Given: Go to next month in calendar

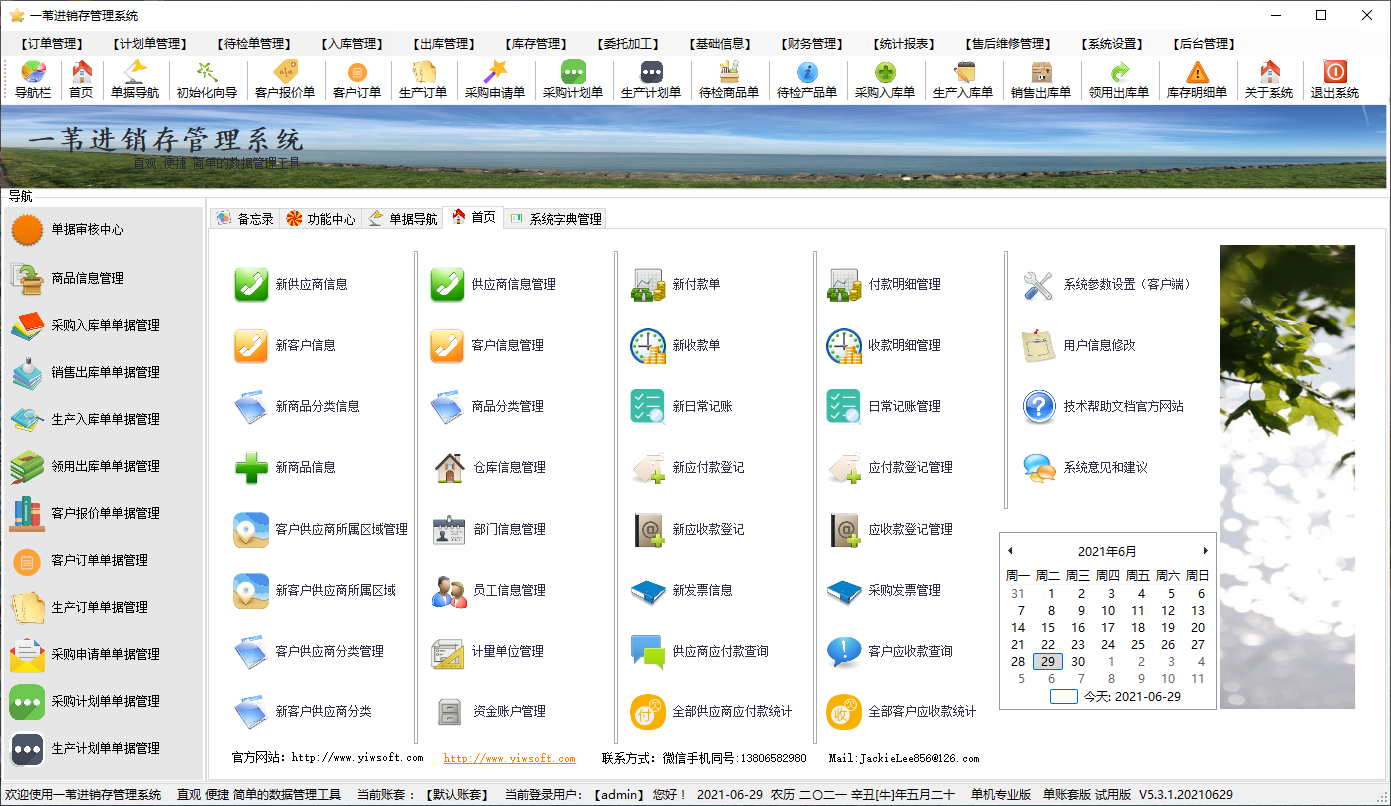Looking at the screenshot, I should pos(1205,551).
